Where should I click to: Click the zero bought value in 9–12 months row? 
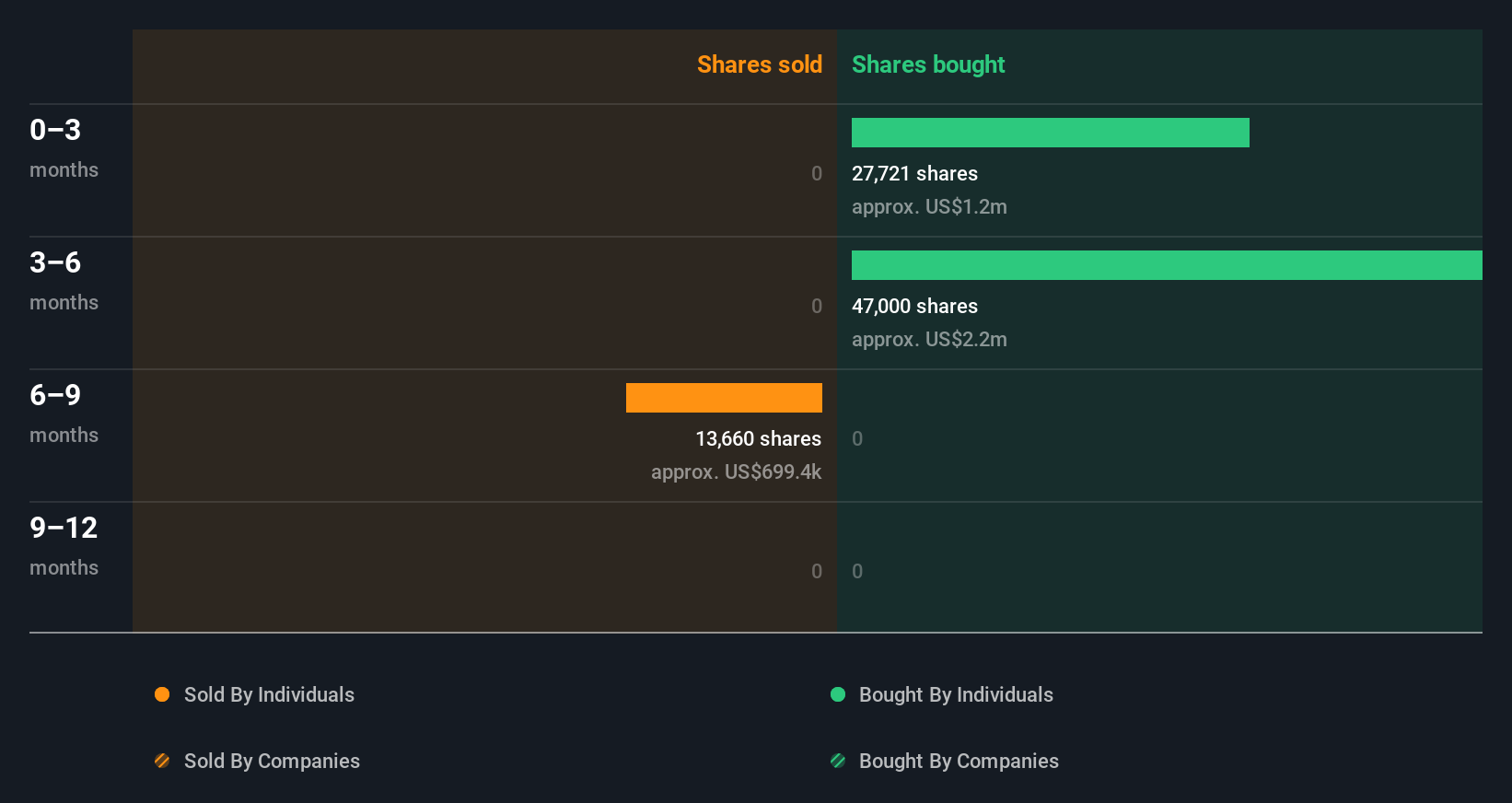[x=857, y=571]
